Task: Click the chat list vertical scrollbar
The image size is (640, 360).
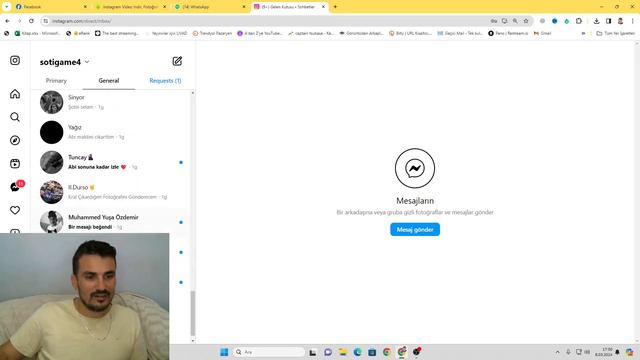Action: tap(193, 313)
